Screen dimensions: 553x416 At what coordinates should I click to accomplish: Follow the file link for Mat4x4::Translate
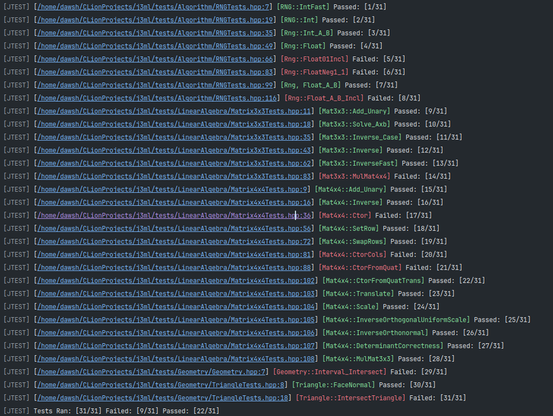pyautogui.click(x=176, y=294)
